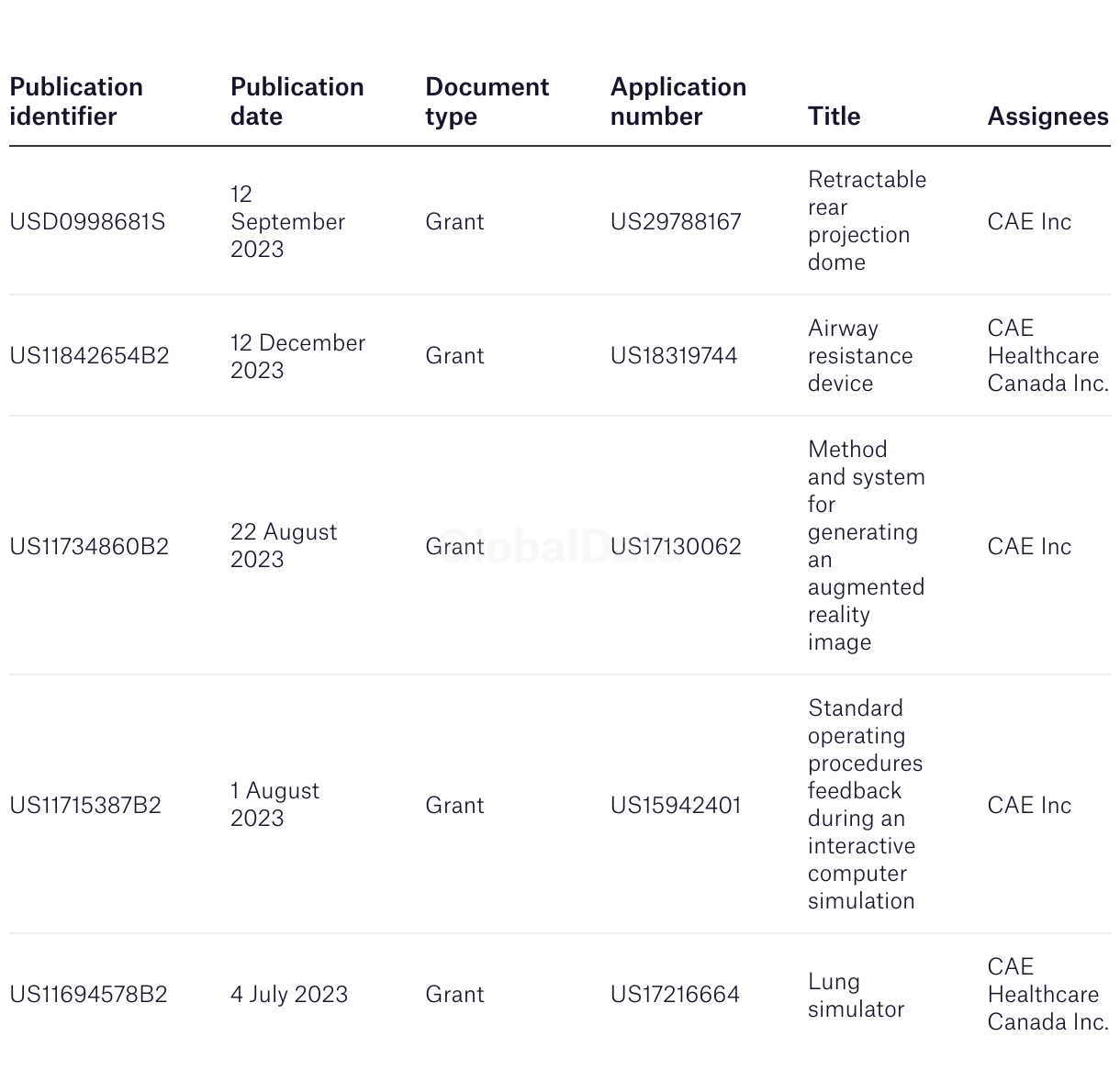The width and height of the screenshot is (1120, 1092).
Task: Select publication identifier US11734860B2
Action: (89, 547)
